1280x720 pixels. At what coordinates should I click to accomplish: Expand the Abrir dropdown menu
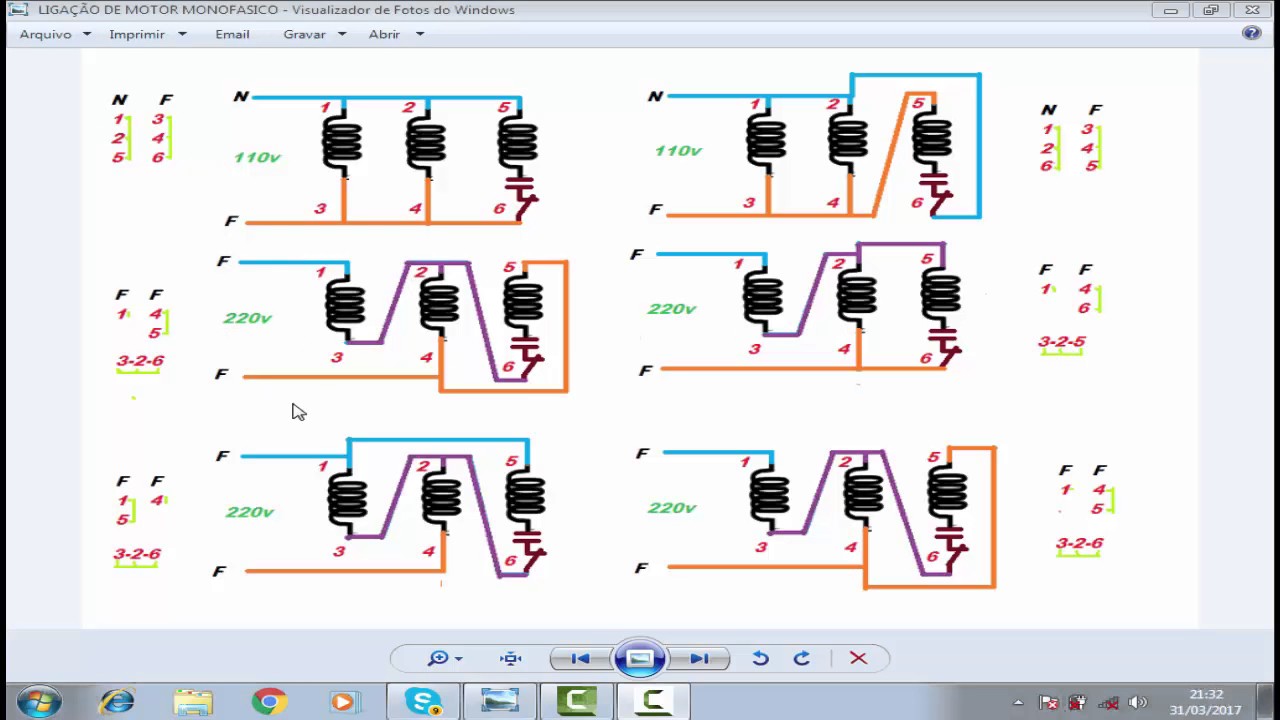point(396,34)
